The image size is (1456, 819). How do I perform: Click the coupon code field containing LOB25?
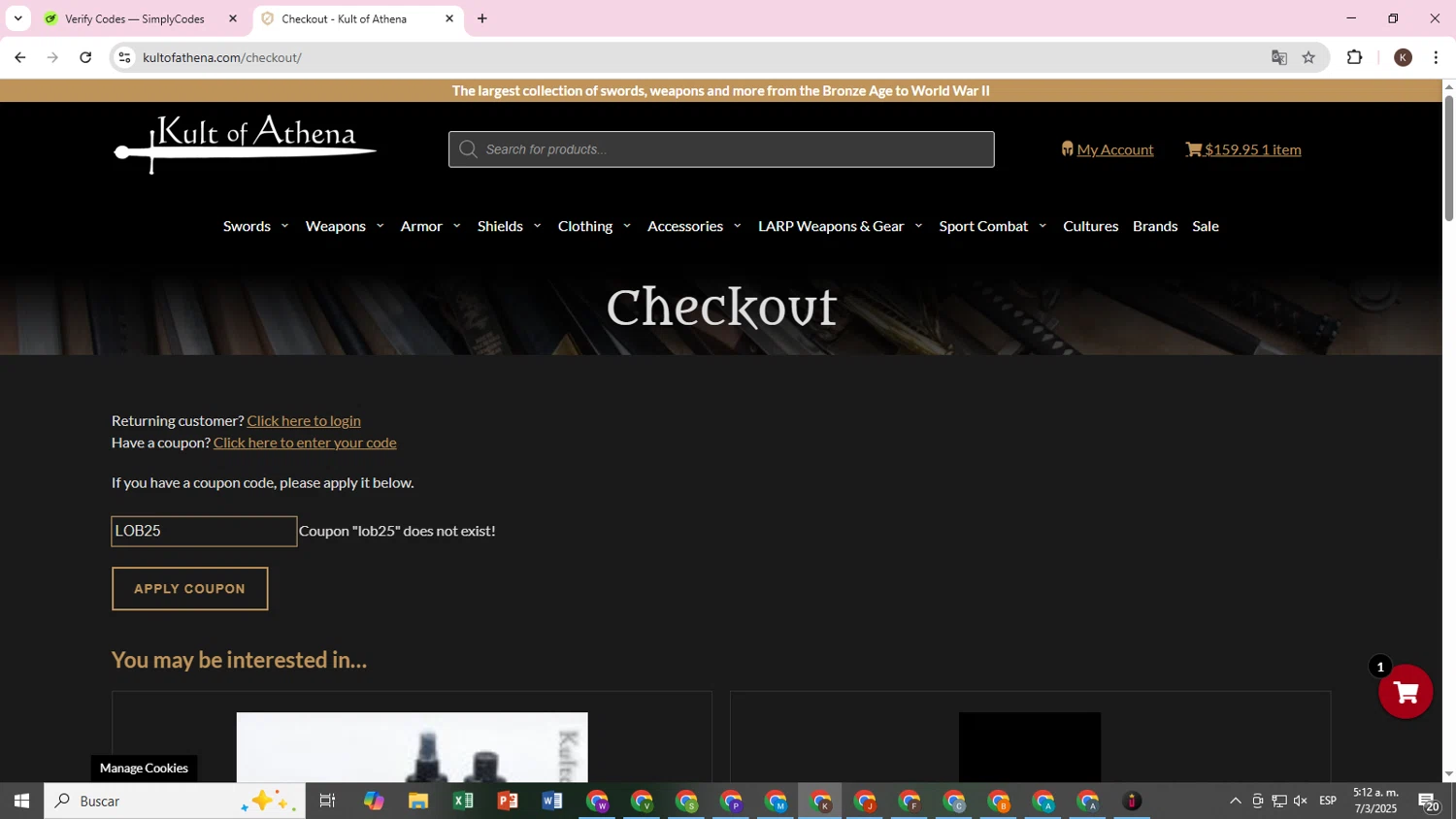[x=204, y=531]
